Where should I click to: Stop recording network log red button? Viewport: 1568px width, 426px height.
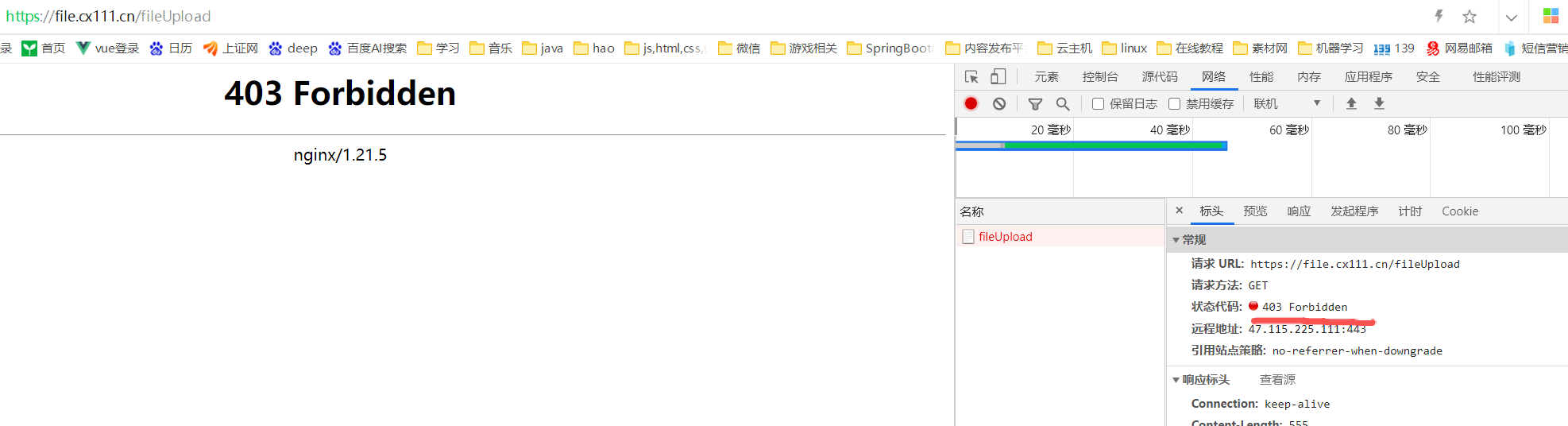point(971,103)
